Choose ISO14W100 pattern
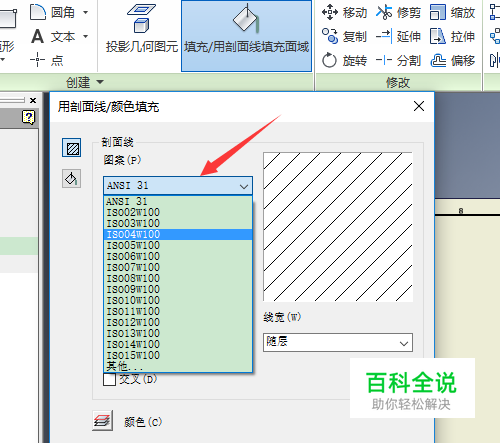This screenshot has height=443, width=500. point(178,344)
